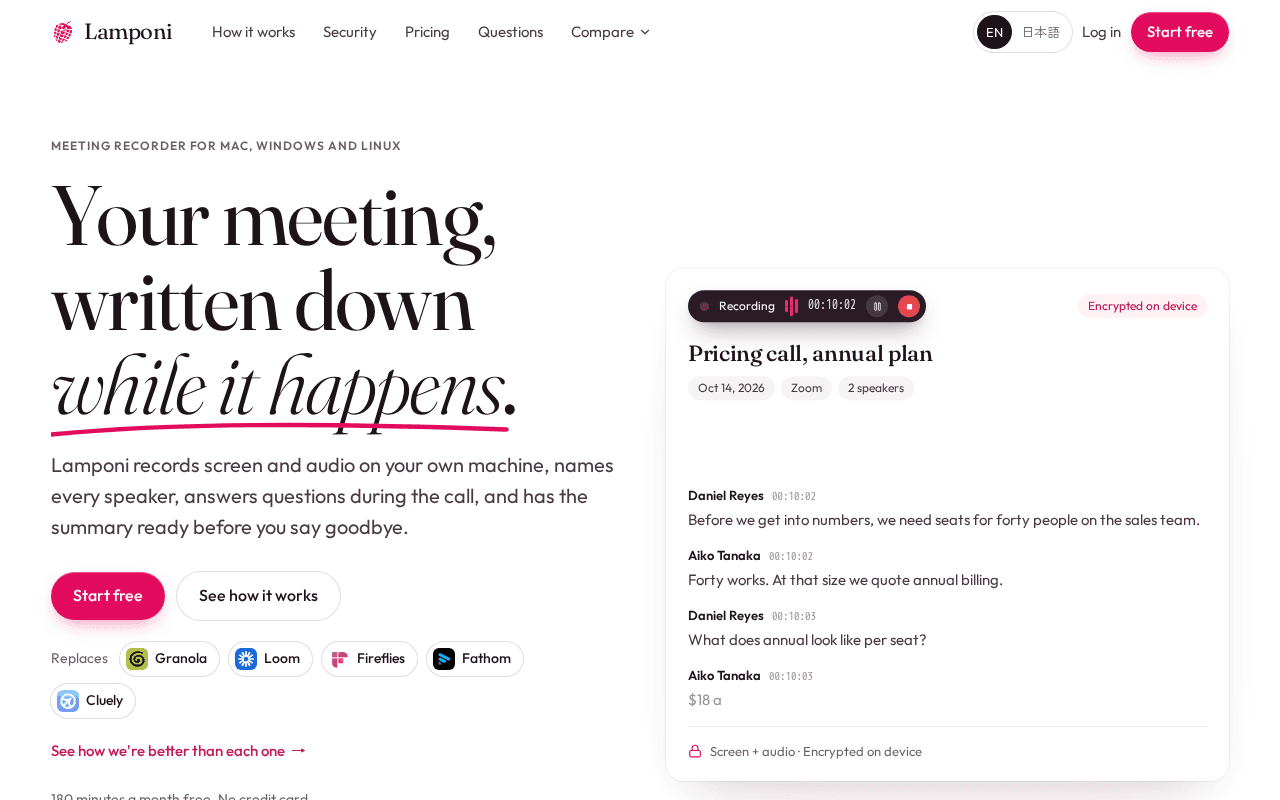Click the pink audio level bars in recorder

click(x=791, y=306)
